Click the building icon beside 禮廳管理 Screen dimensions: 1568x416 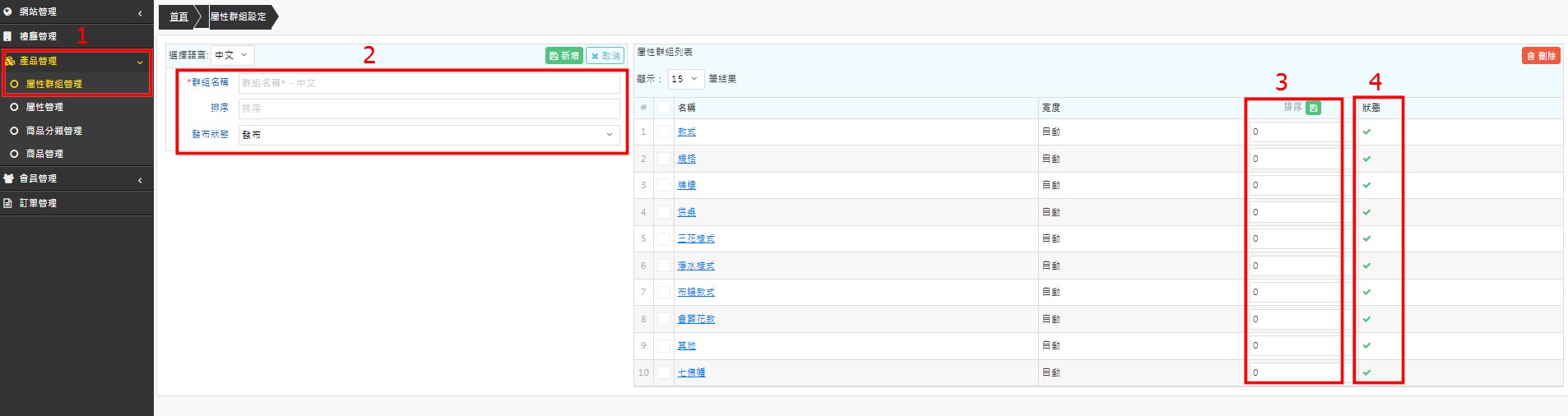point(8,36)
